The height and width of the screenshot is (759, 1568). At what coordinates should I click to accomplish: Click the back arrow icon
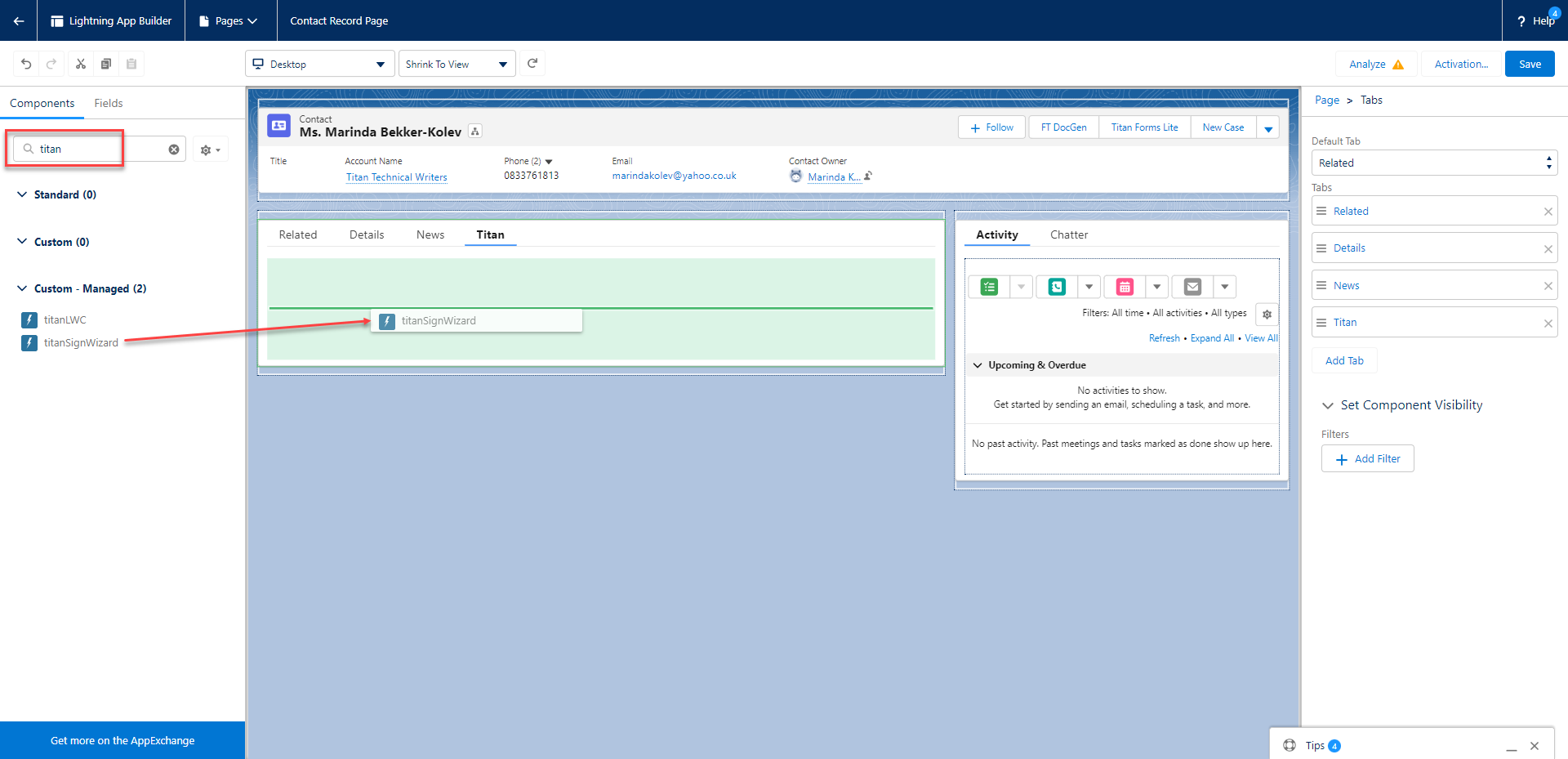(18, 20)
